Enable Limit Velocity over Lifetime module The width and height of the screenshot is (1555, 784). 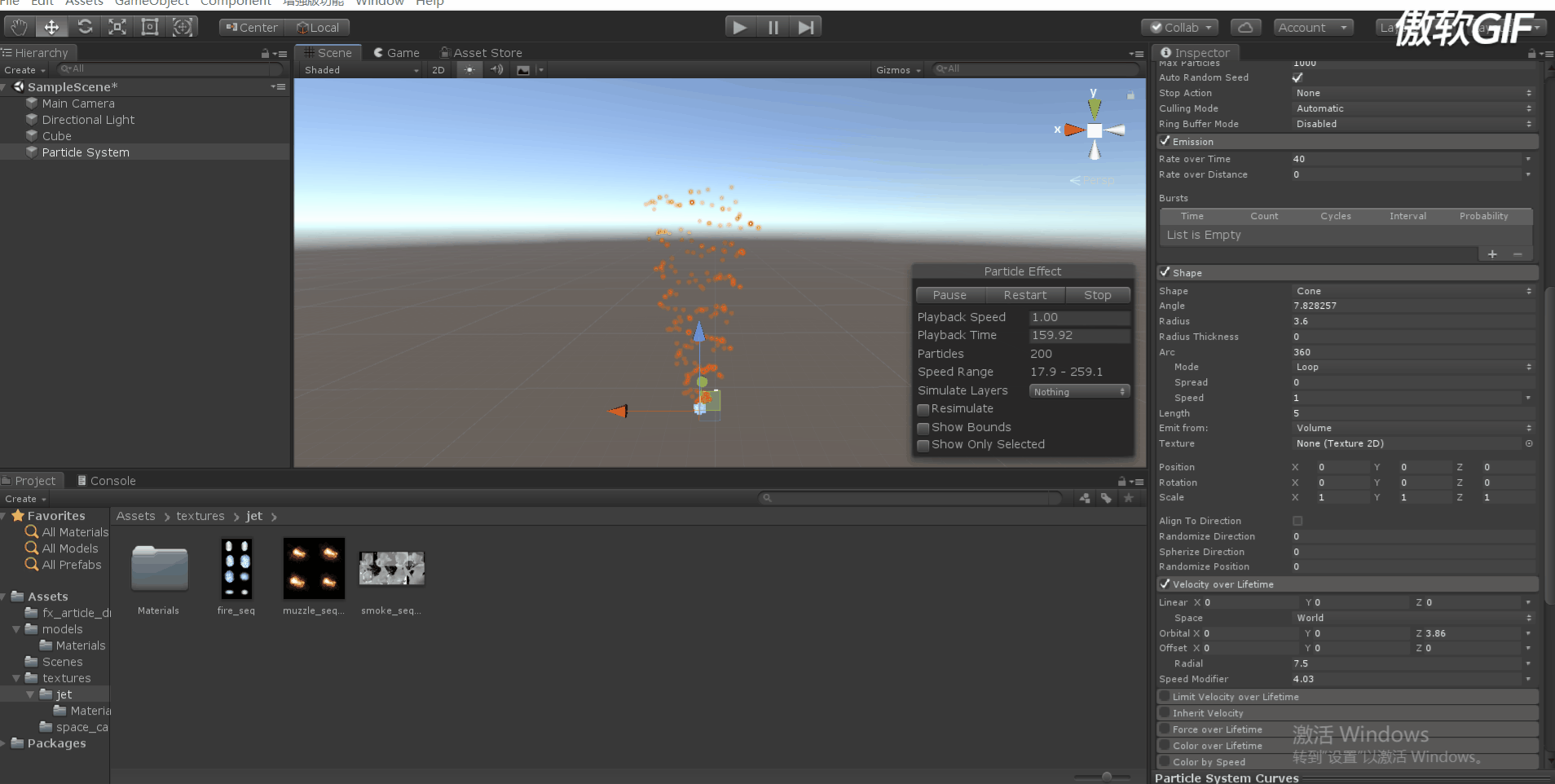pyautogui.click(x=1165, y=697)
